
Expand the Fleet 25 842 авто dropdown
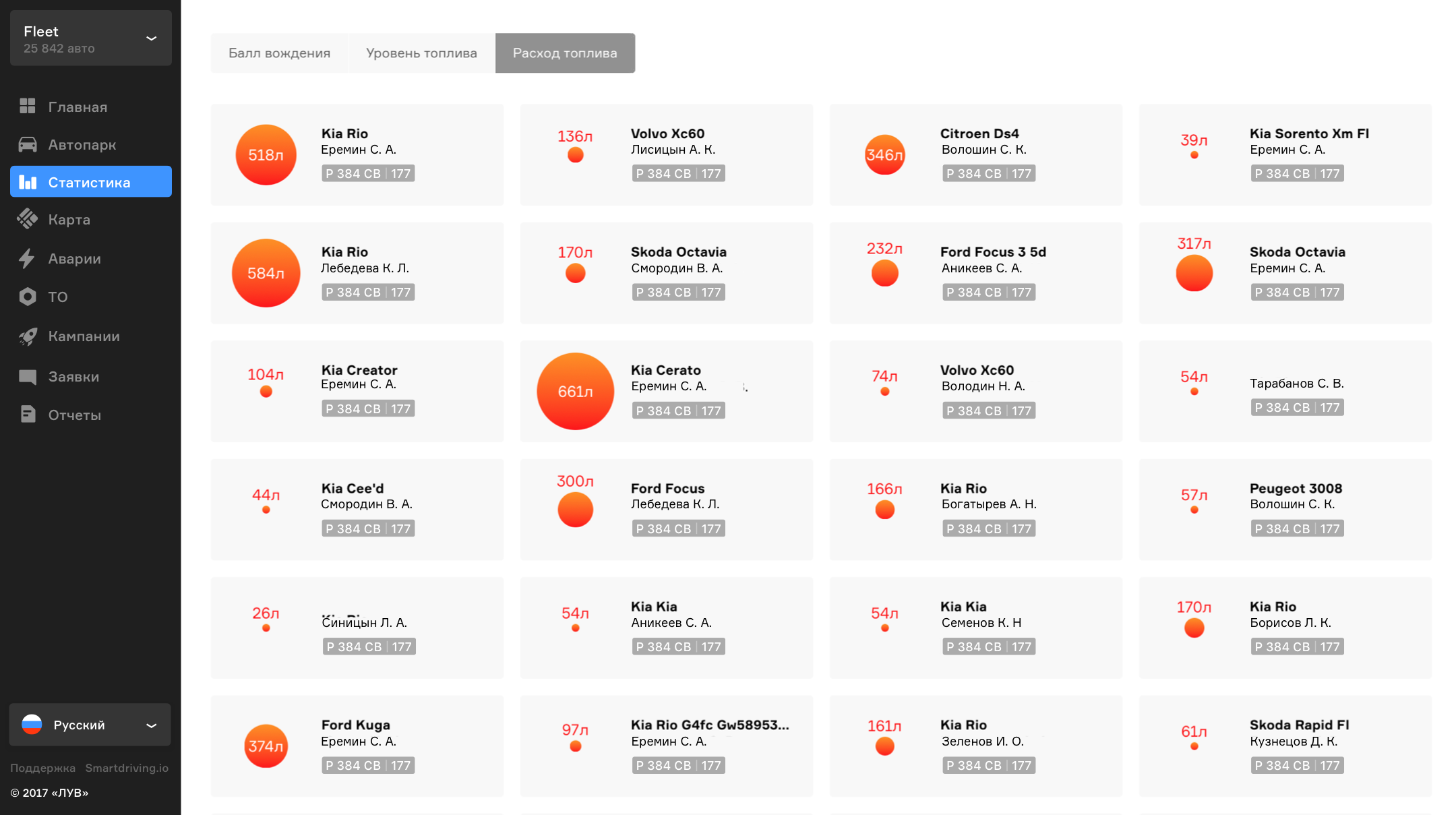coord(90,38)
